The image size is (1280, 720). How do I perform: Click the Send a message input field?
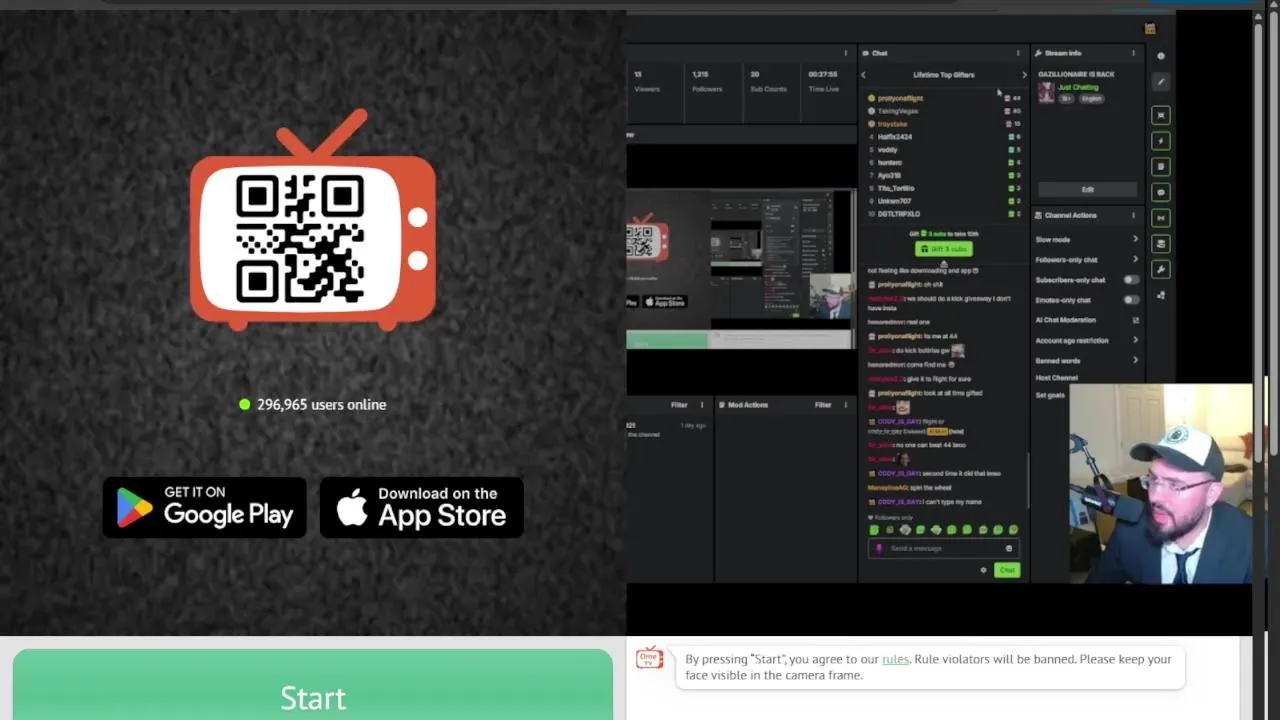point(942,548)
